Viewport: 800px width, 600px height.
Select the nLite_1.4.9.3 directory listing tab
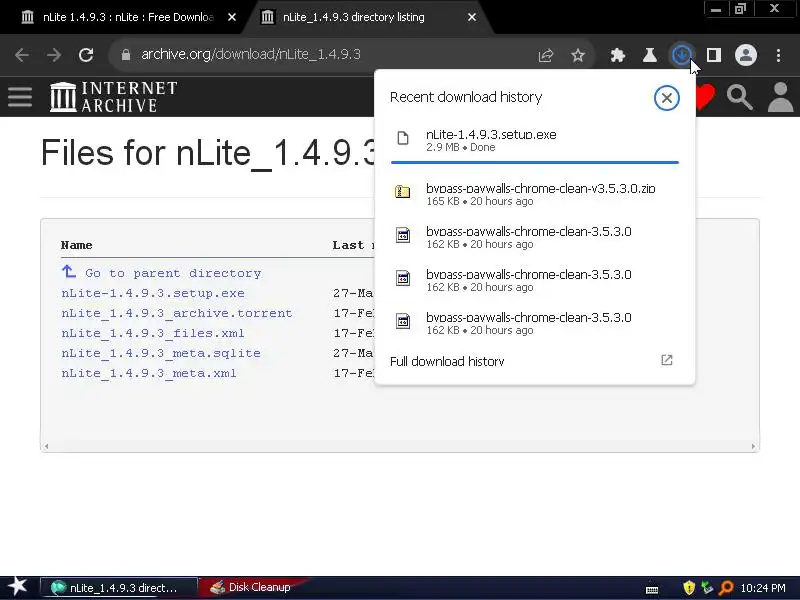[354, 17]
